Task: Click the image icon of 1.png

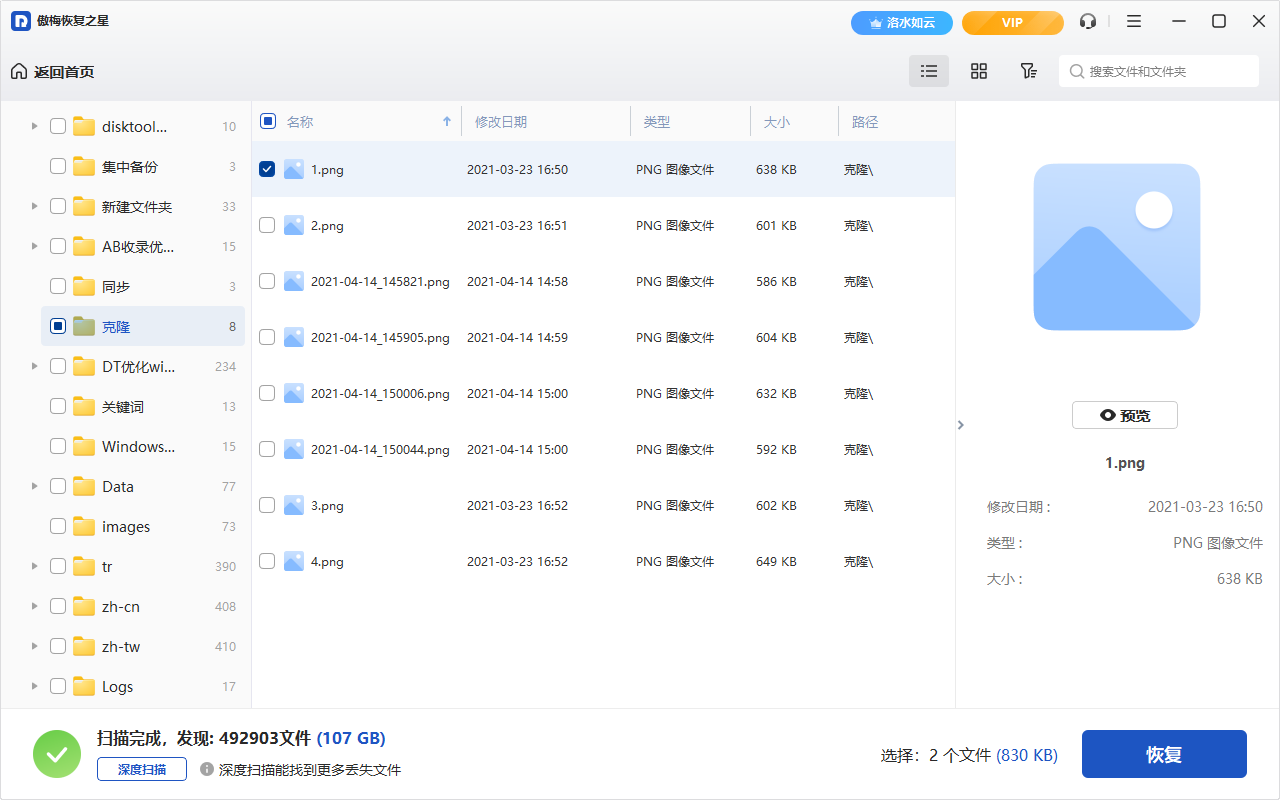Action: pos(293,170)
